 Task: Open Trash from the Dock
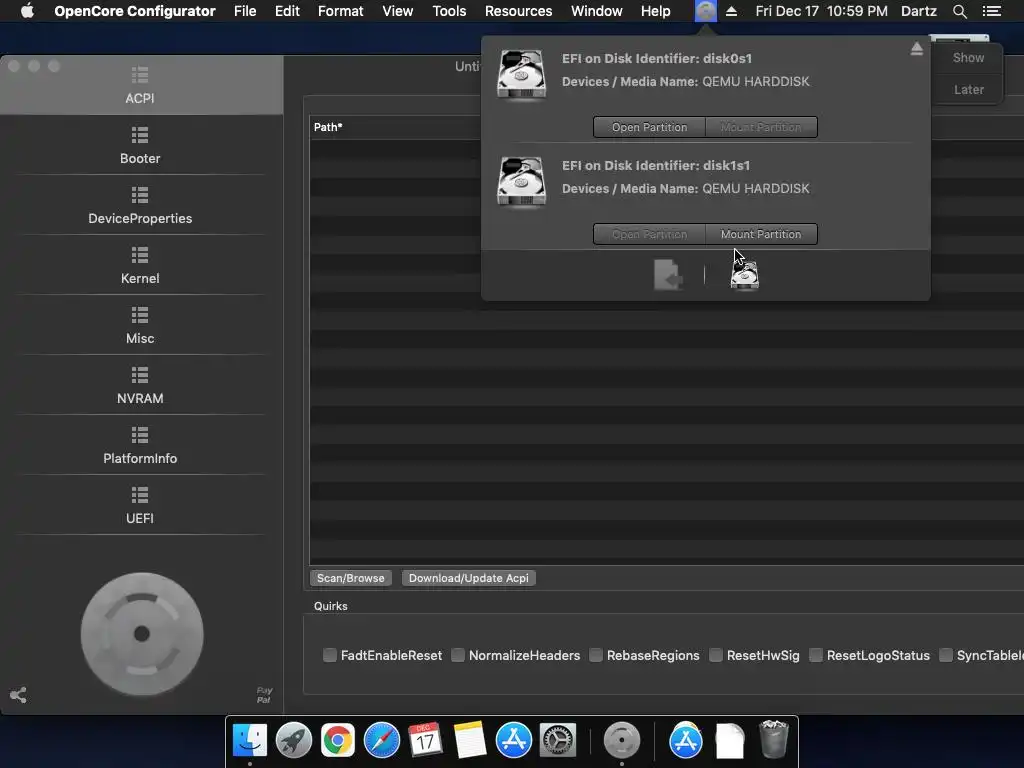pyautogui.click(x=774, y=739)
